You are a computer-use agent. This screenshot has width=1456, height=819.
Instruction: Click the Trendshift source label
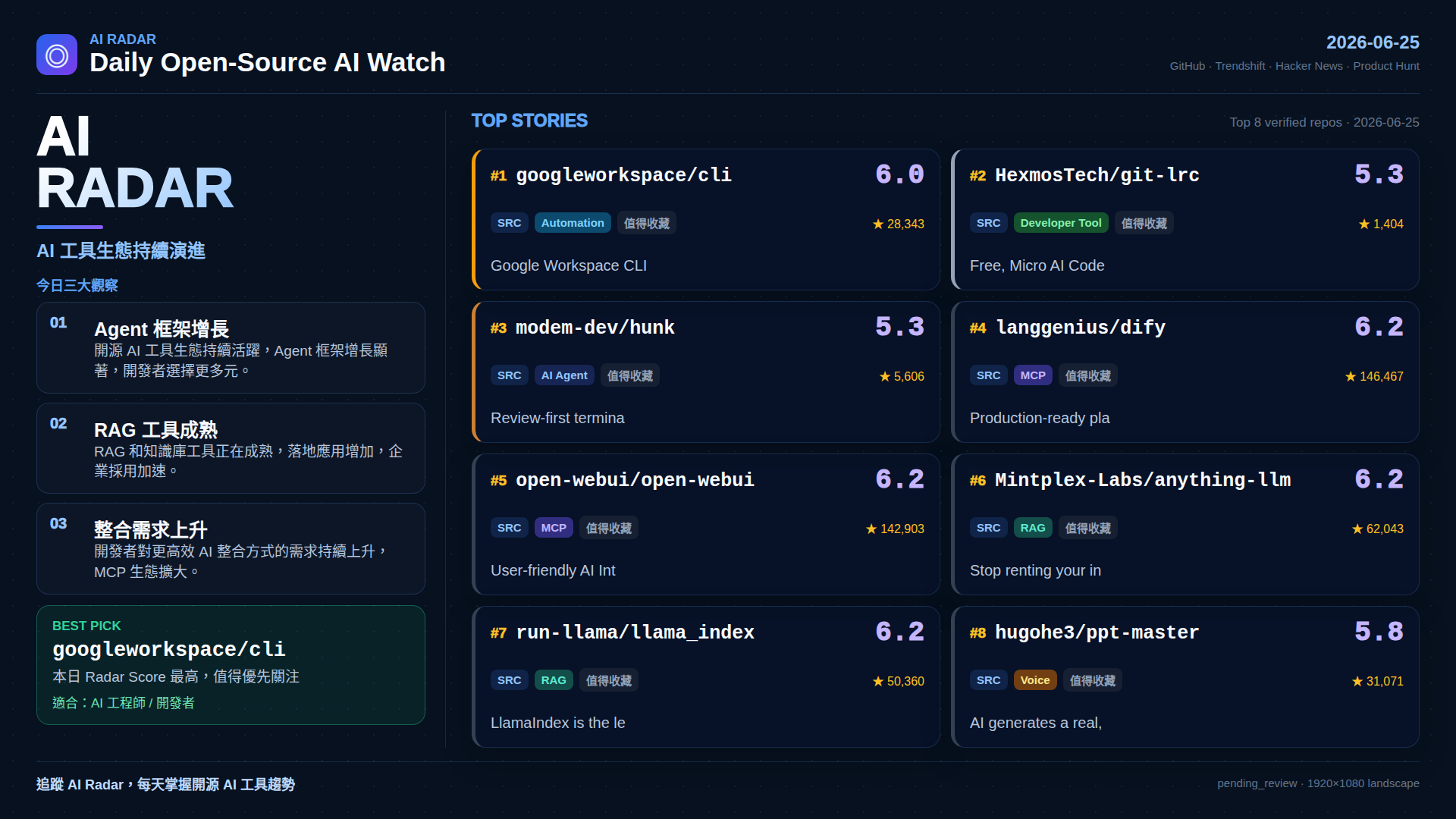click(1240, 66)
